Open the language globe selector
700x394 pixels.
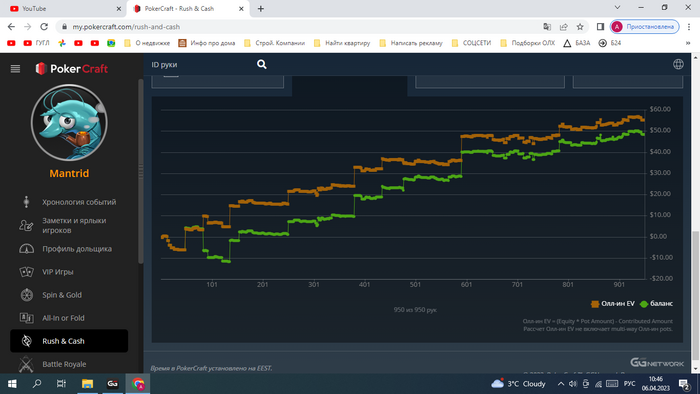click(x=678, y=64)
